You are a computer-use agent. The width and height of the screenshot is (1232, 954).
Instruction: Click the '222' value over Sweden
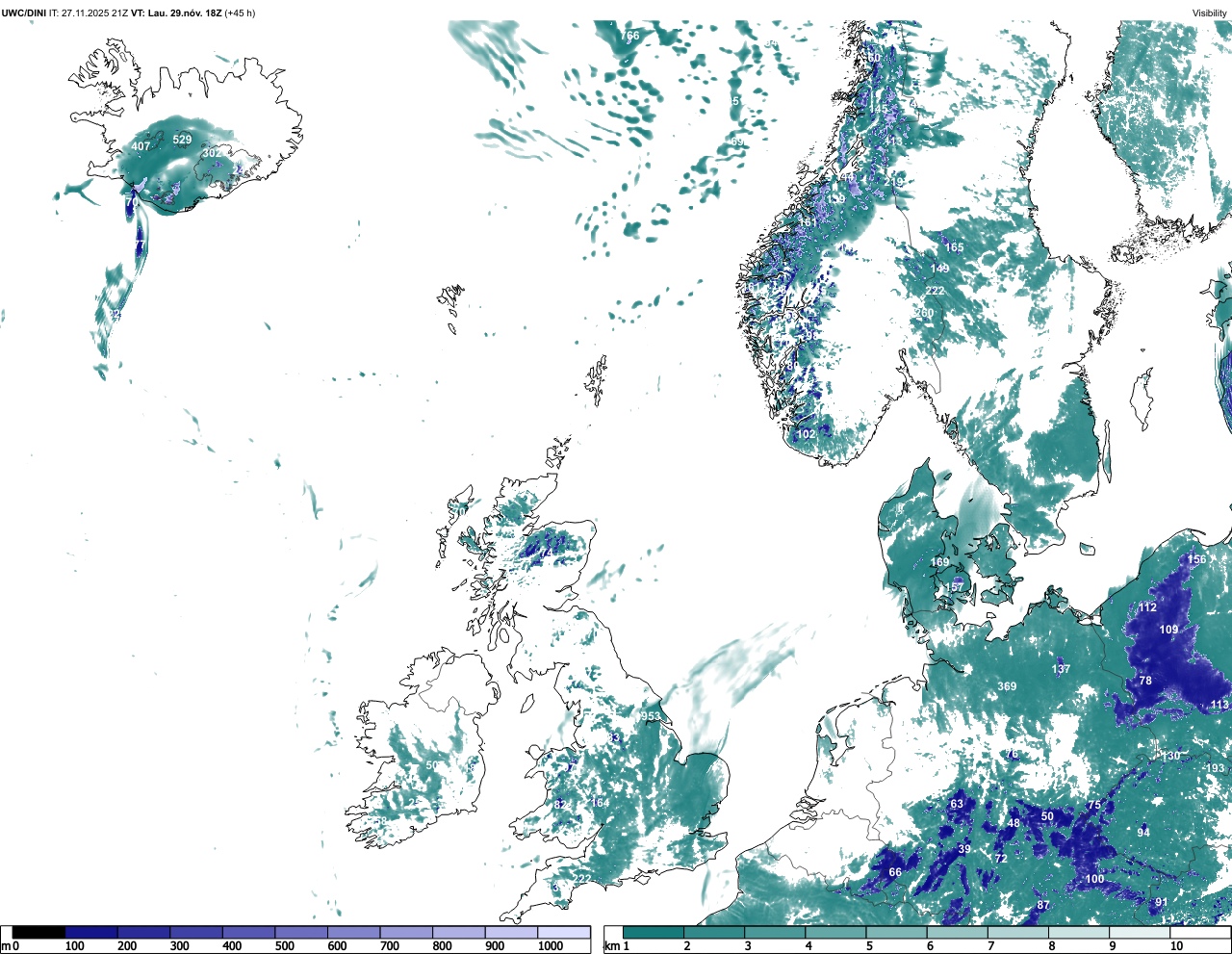935,291
